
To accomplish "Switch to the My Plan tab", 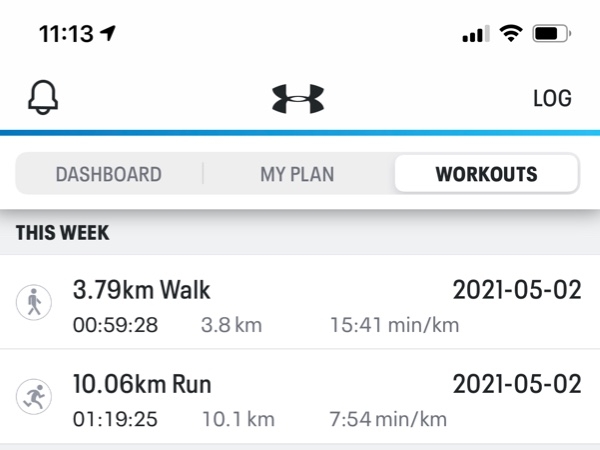I will 297,174.
